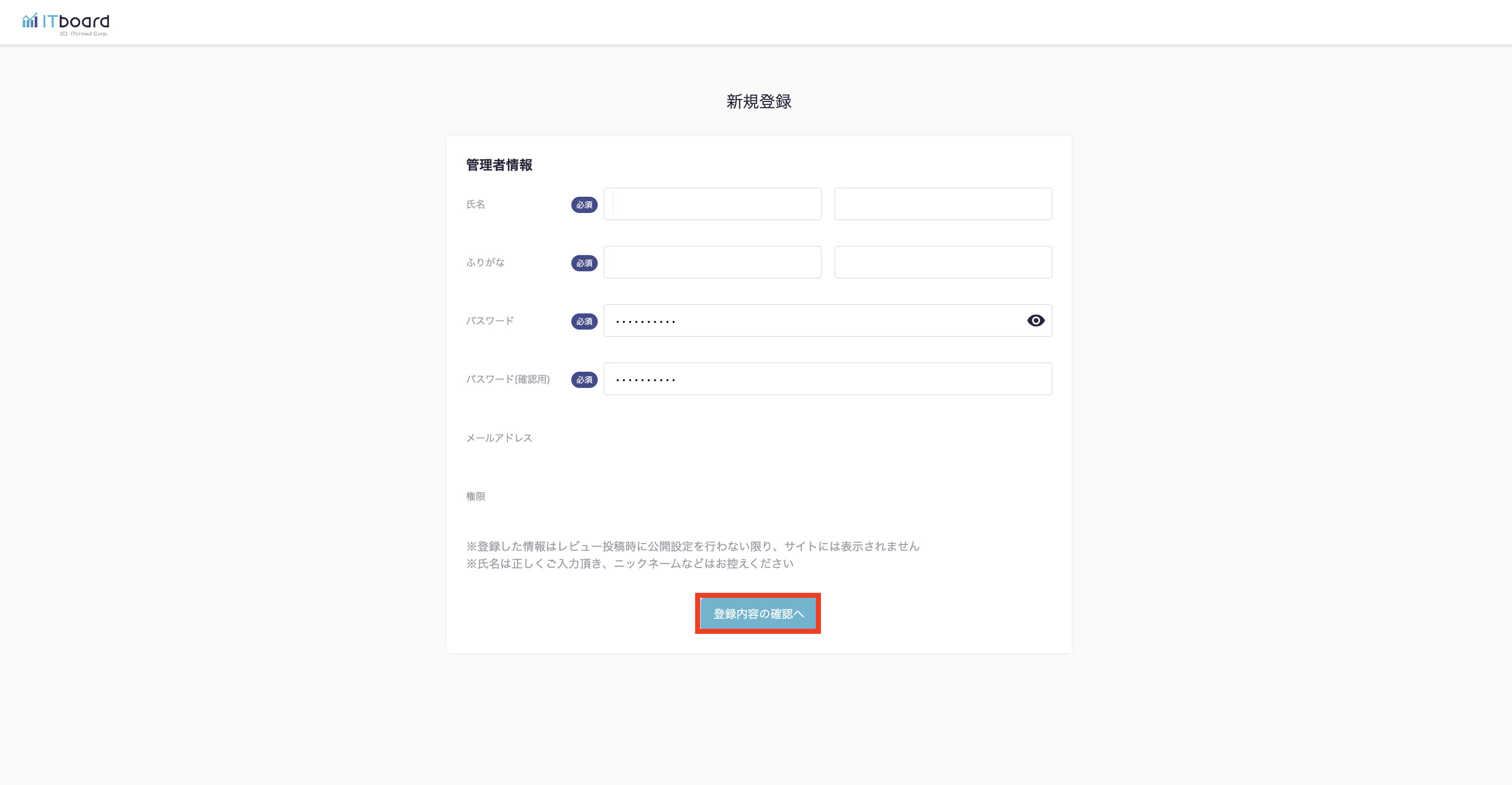1512x785 pixels.
Task: Focus the first 氏名 input field
Action: 712,204
